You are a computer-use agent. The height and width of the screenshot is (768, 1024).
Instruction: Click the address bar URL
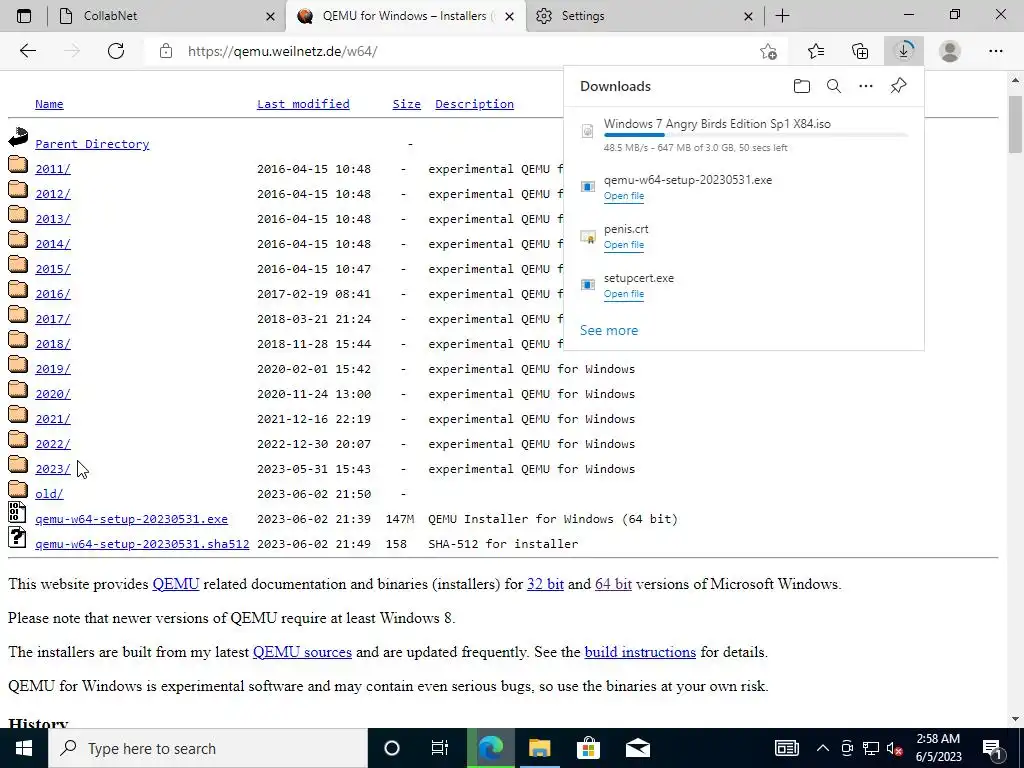tap(282, 51)
